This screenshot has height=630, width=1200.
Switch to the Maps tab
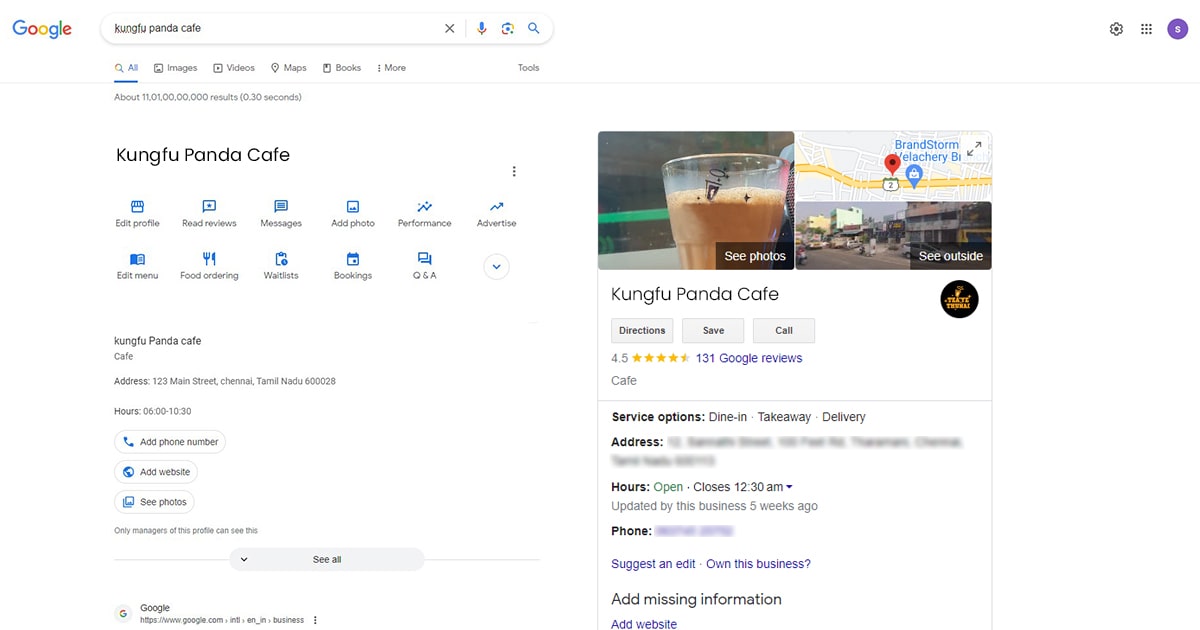(288, 68)
